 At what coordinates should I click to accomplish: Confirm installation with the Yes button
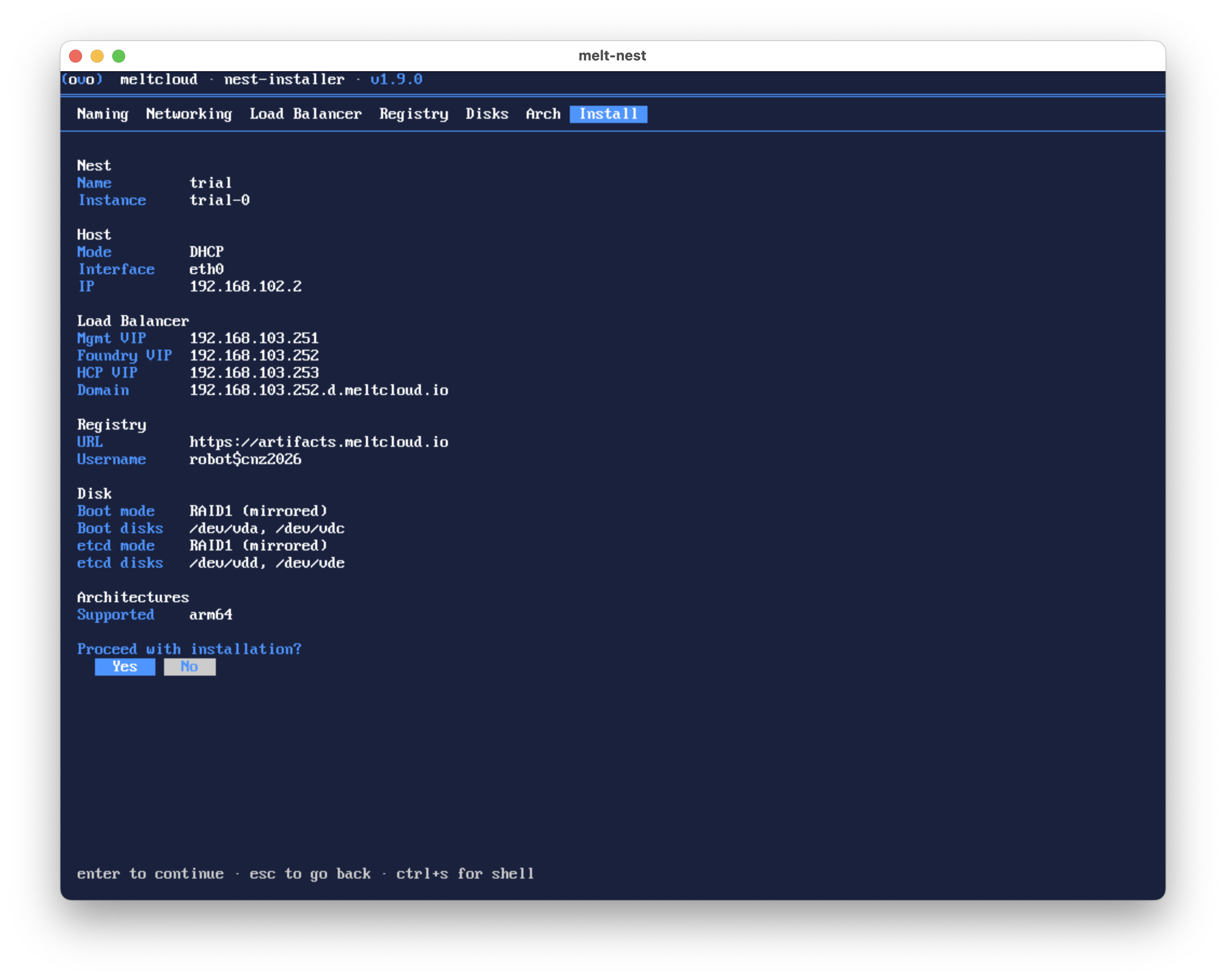tap(125, 666)
